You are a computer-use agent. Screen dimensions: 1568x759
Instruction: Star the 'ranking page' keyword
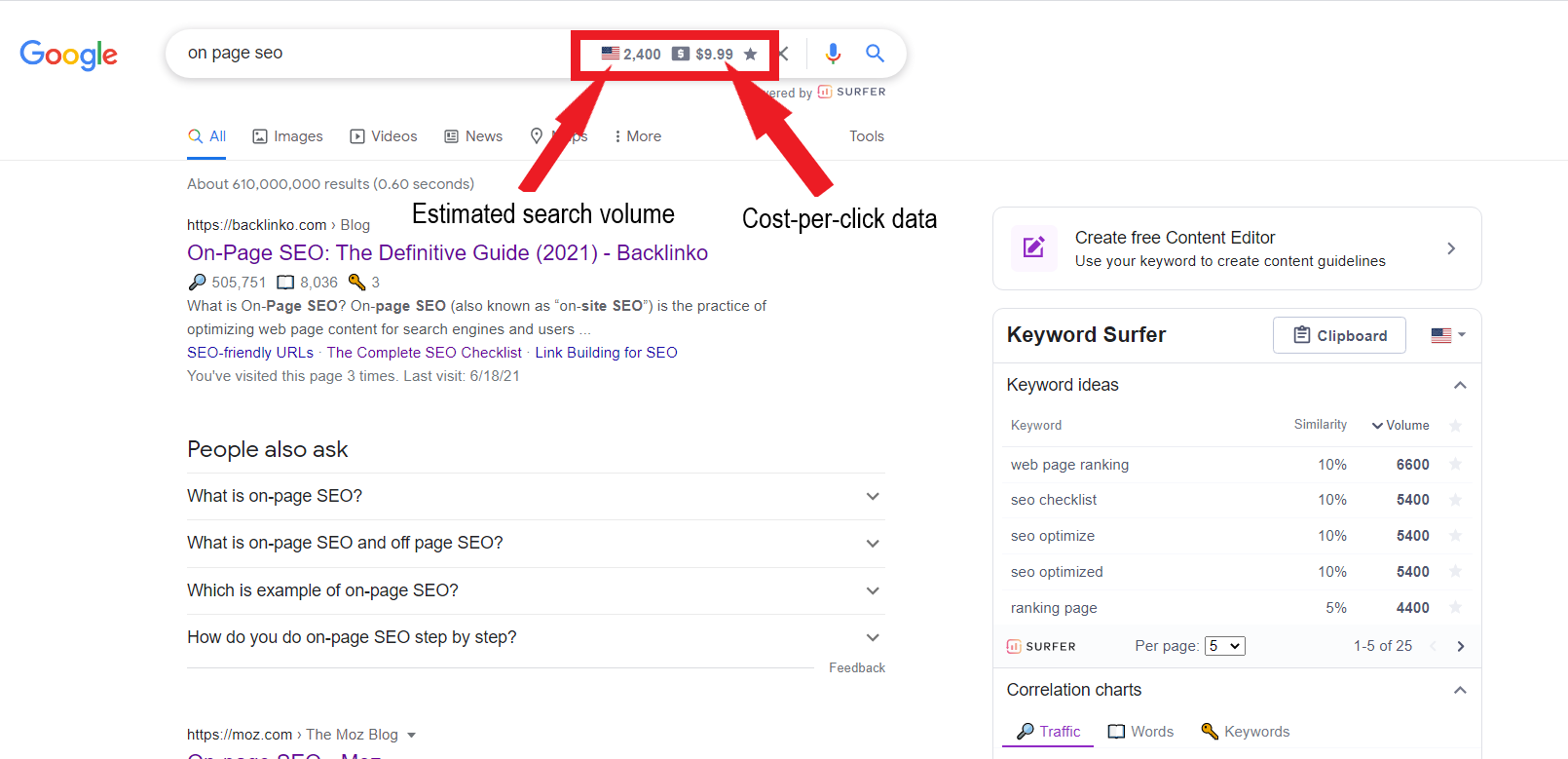coord(1456,608)
